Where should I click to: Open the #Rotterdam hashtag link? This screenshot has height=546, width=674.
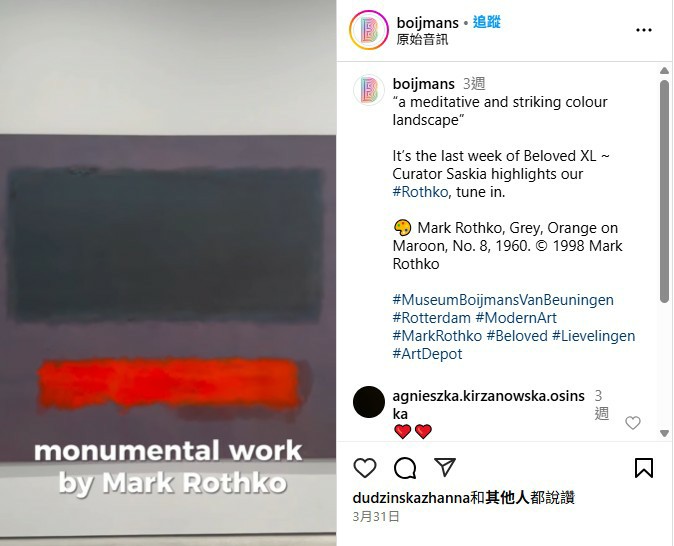click(432, 318)
